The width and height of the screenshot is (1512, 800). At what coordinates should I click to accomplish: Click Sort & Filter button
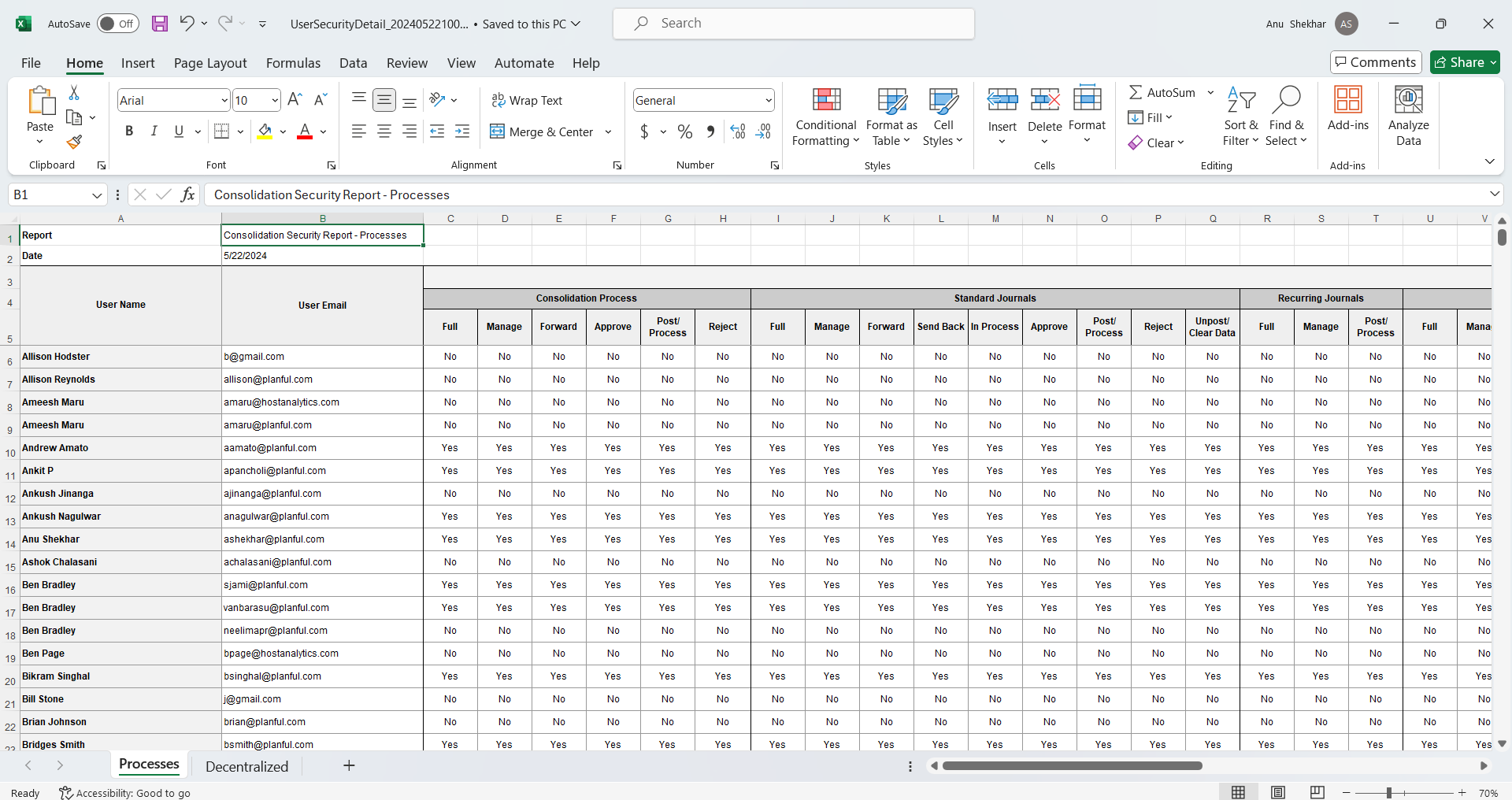[x=1241, y=117]
